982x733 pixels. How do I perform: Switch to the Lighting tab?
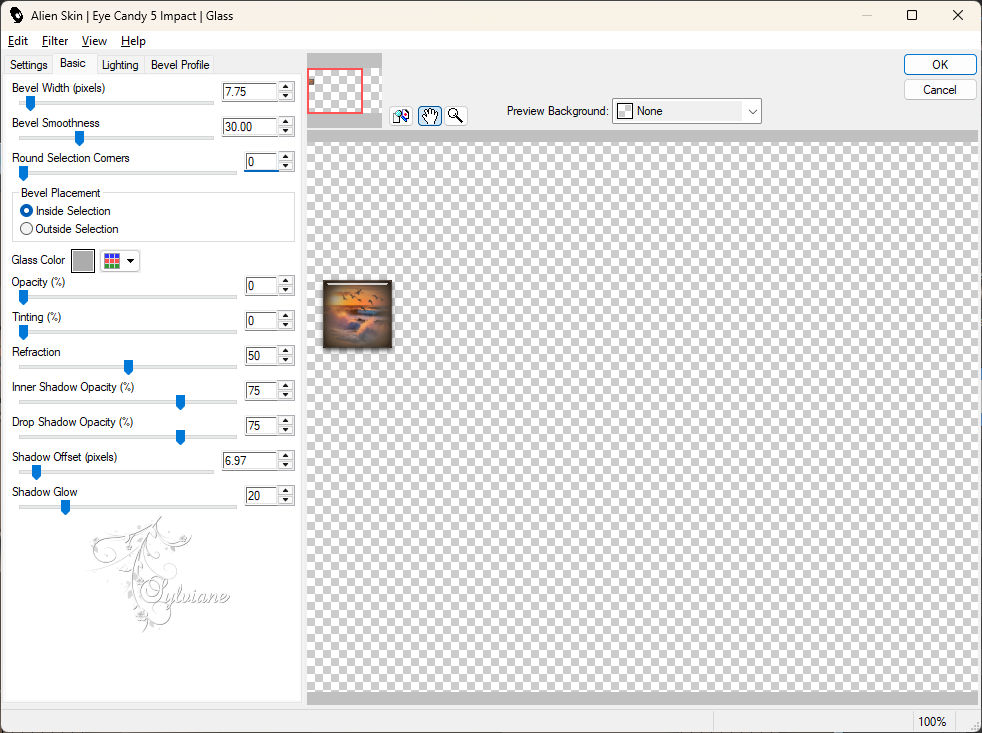120,65
